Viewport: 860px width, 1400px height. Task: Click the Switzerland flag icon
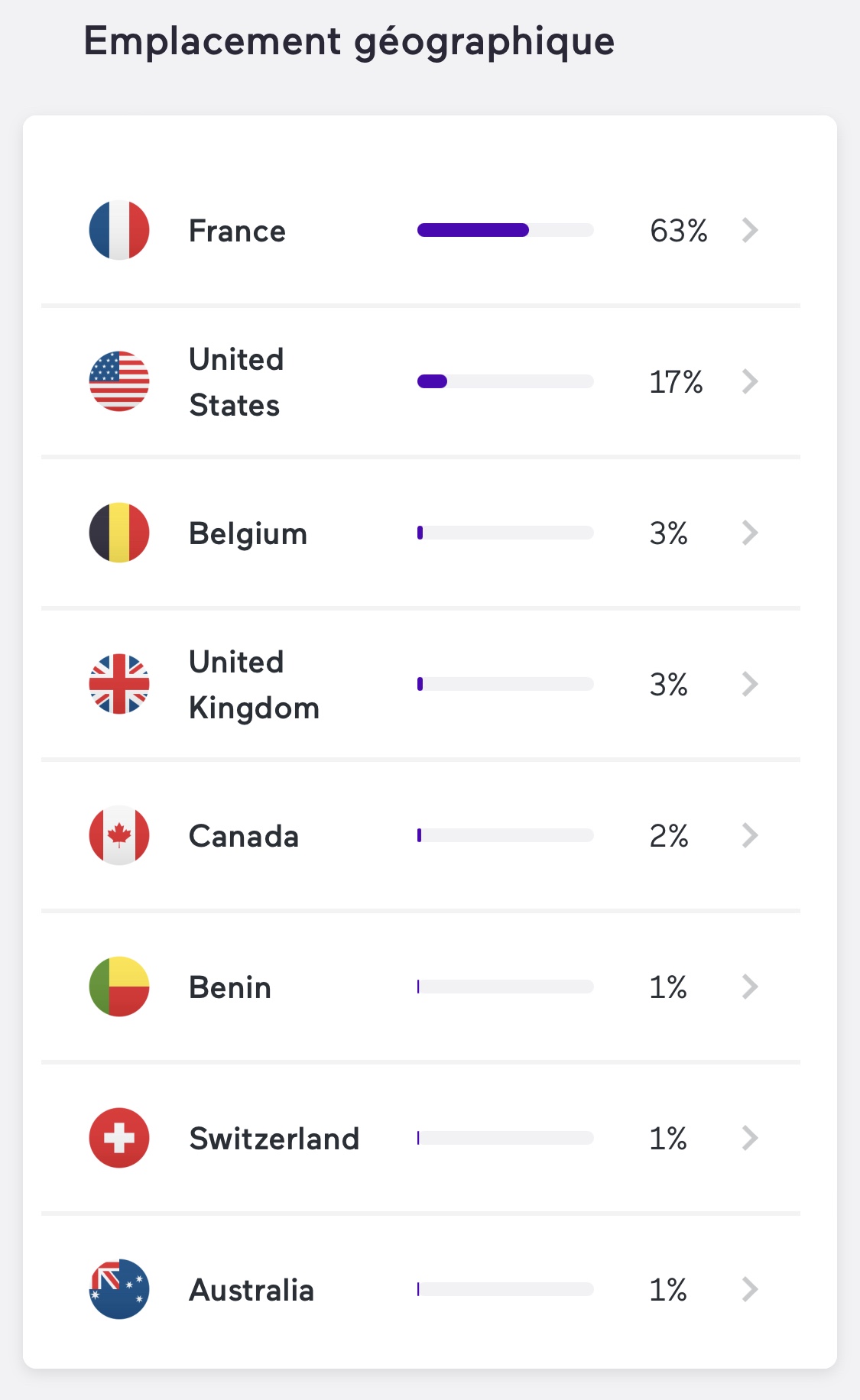tap(119, 1138)
